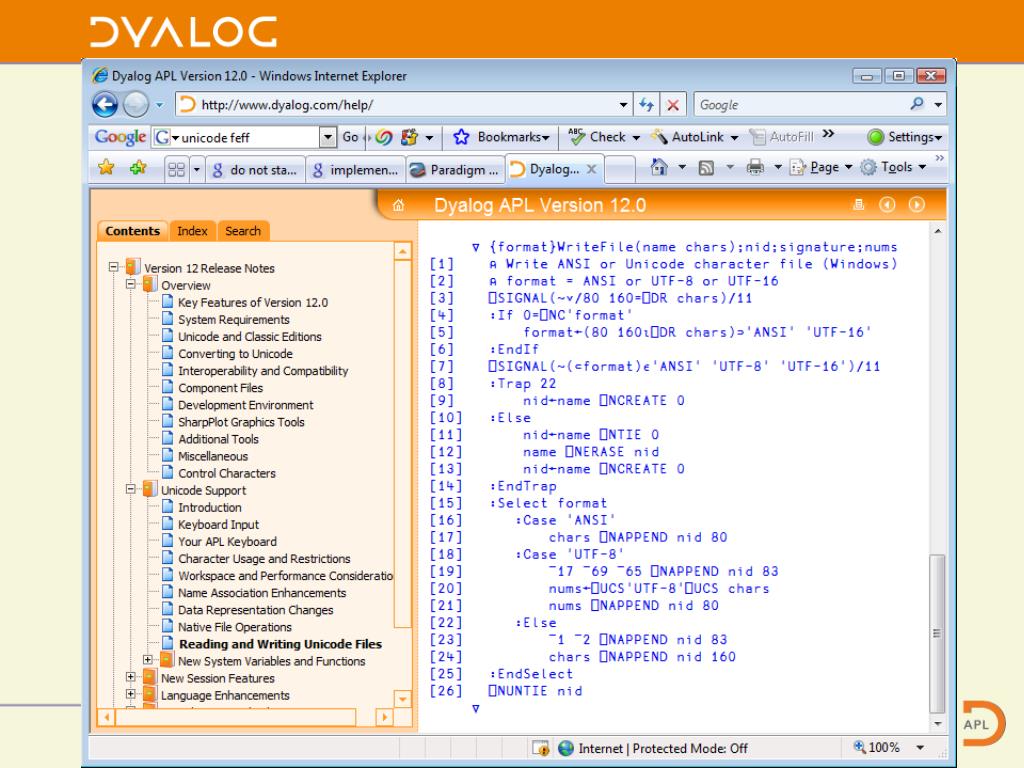The width and height of the screenshot is (1024, 768).
Task: Expand New System Variables and Functions node
Action: [x=148, y=660]
